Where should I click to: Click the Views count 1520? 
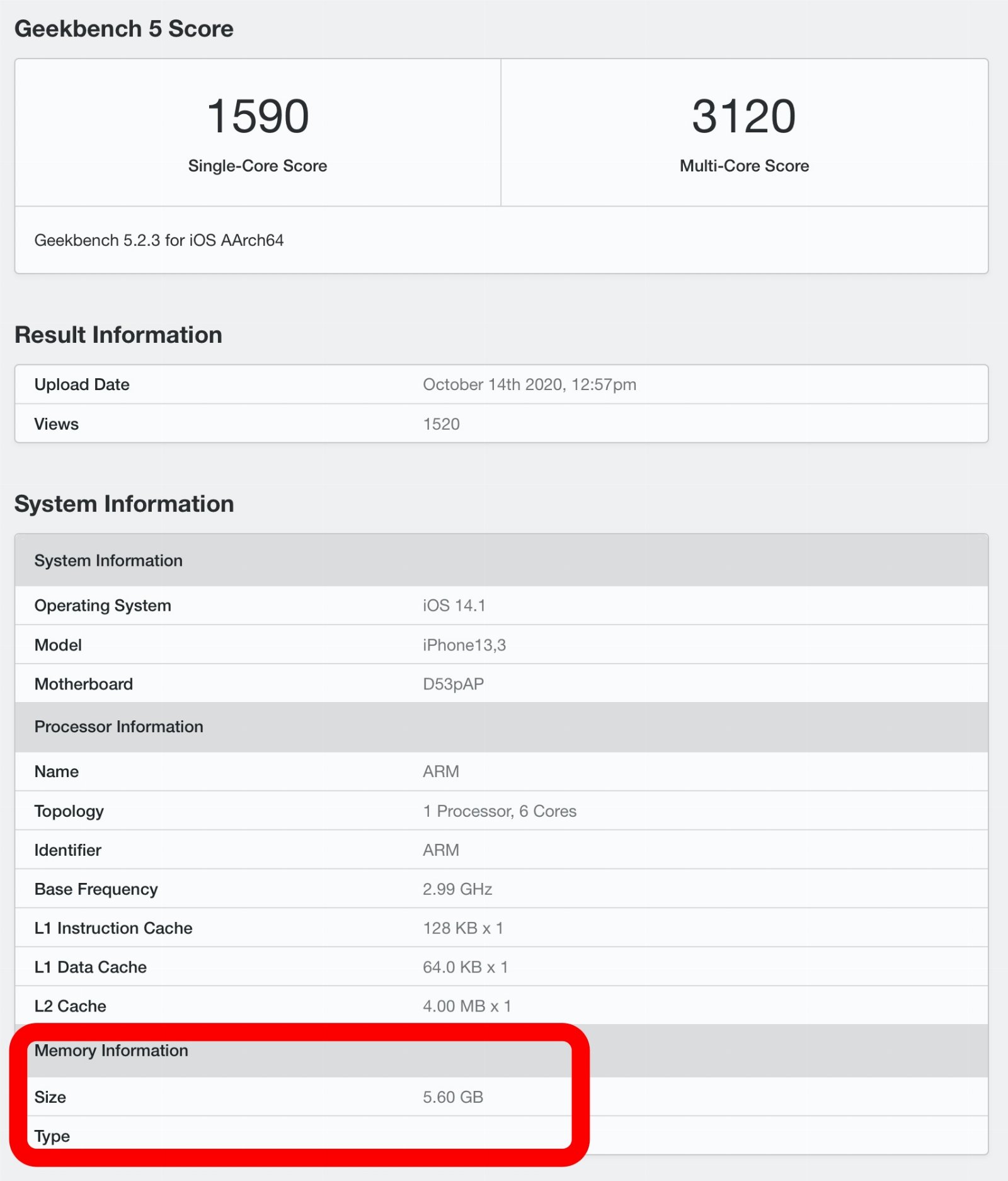click(x=441, y=424)
